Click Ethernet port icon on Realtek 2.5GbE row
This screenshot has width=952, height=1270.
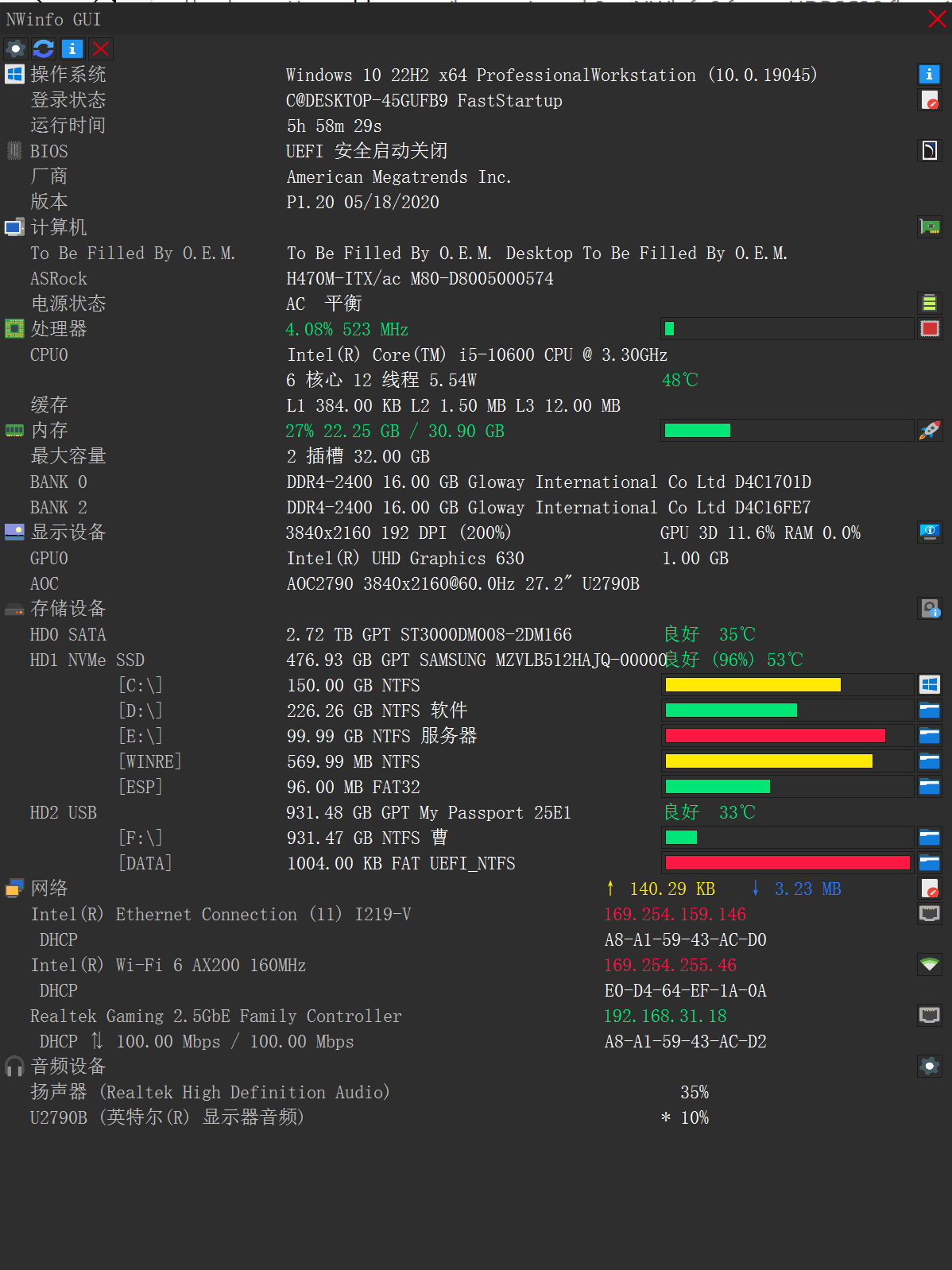pos(930,1016)
